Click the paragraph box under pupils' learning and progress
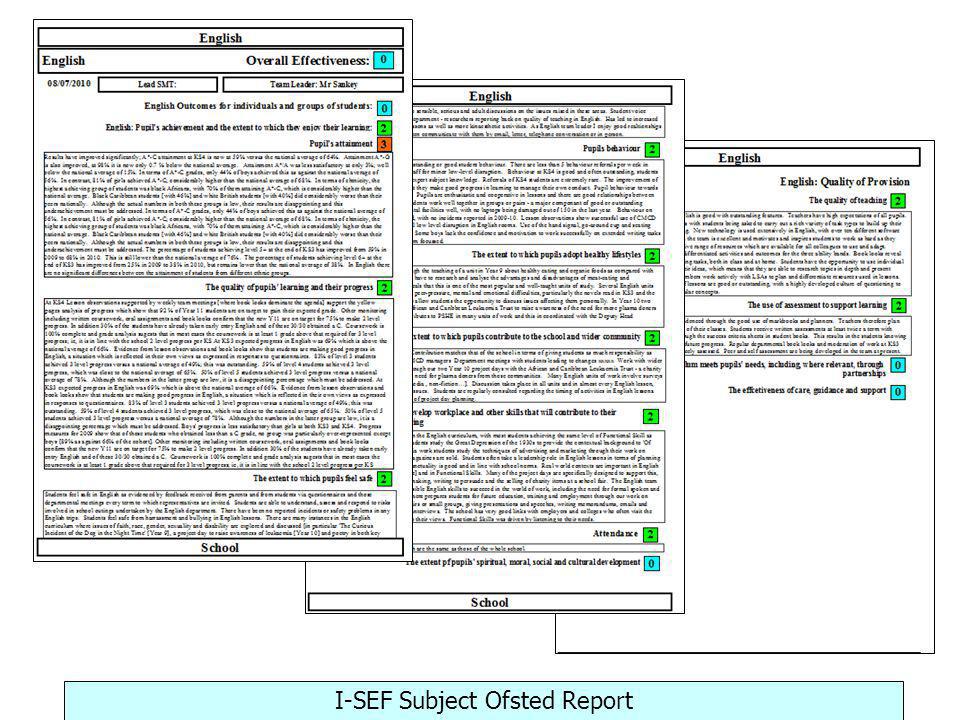The height and width of the screenshot is (720, 960). pos(218,384)
